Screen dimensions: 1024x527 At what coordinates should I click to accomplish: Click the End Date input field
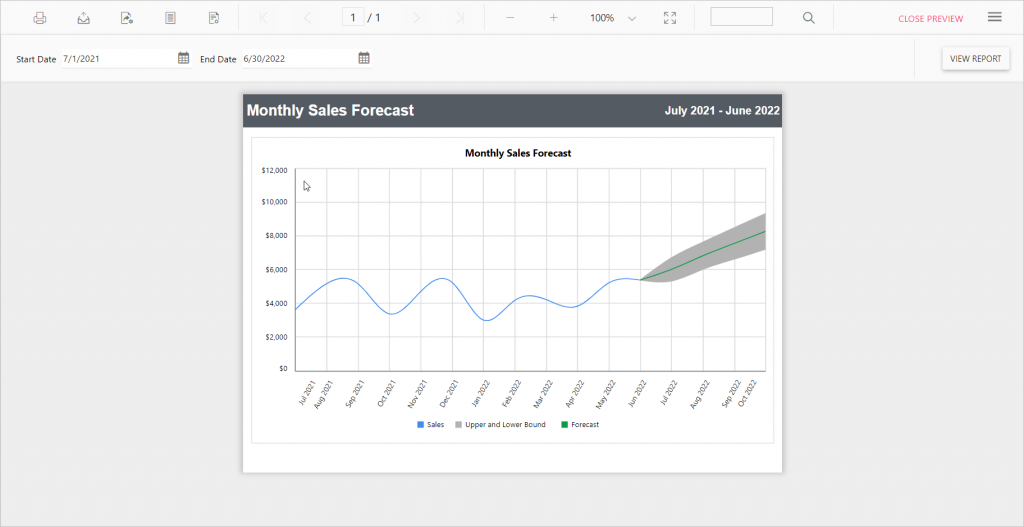(x=299, y=59)
